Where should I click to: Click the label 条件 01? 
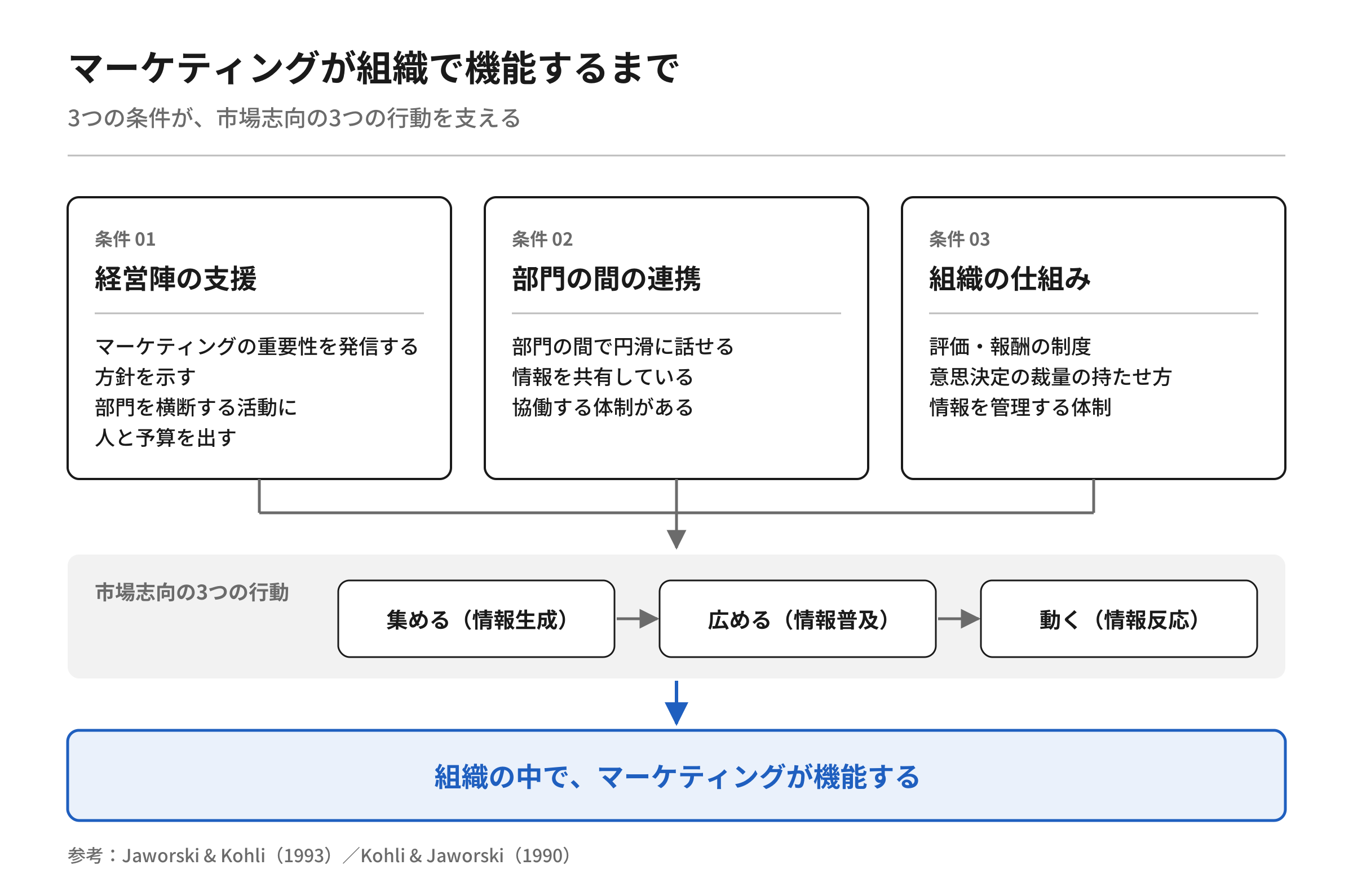pos(125,239)
